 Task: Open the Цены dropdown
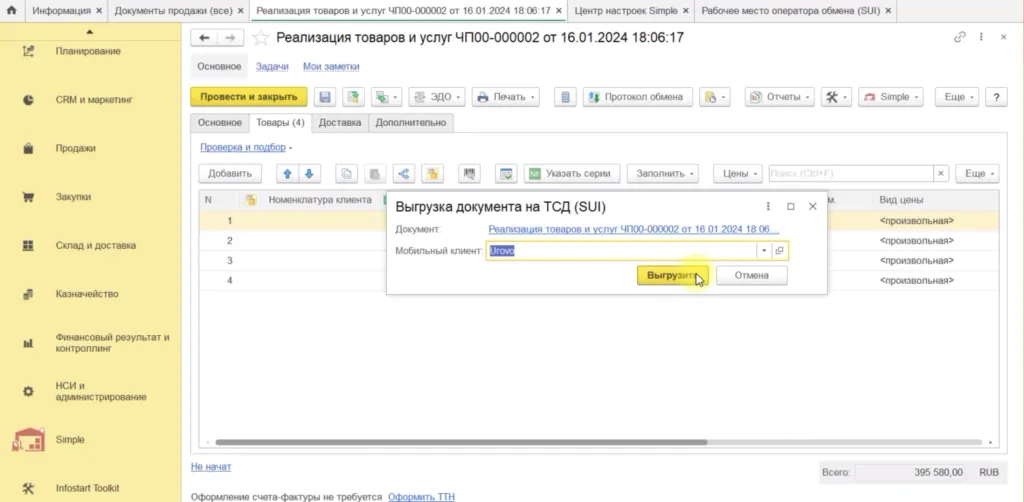738,174
